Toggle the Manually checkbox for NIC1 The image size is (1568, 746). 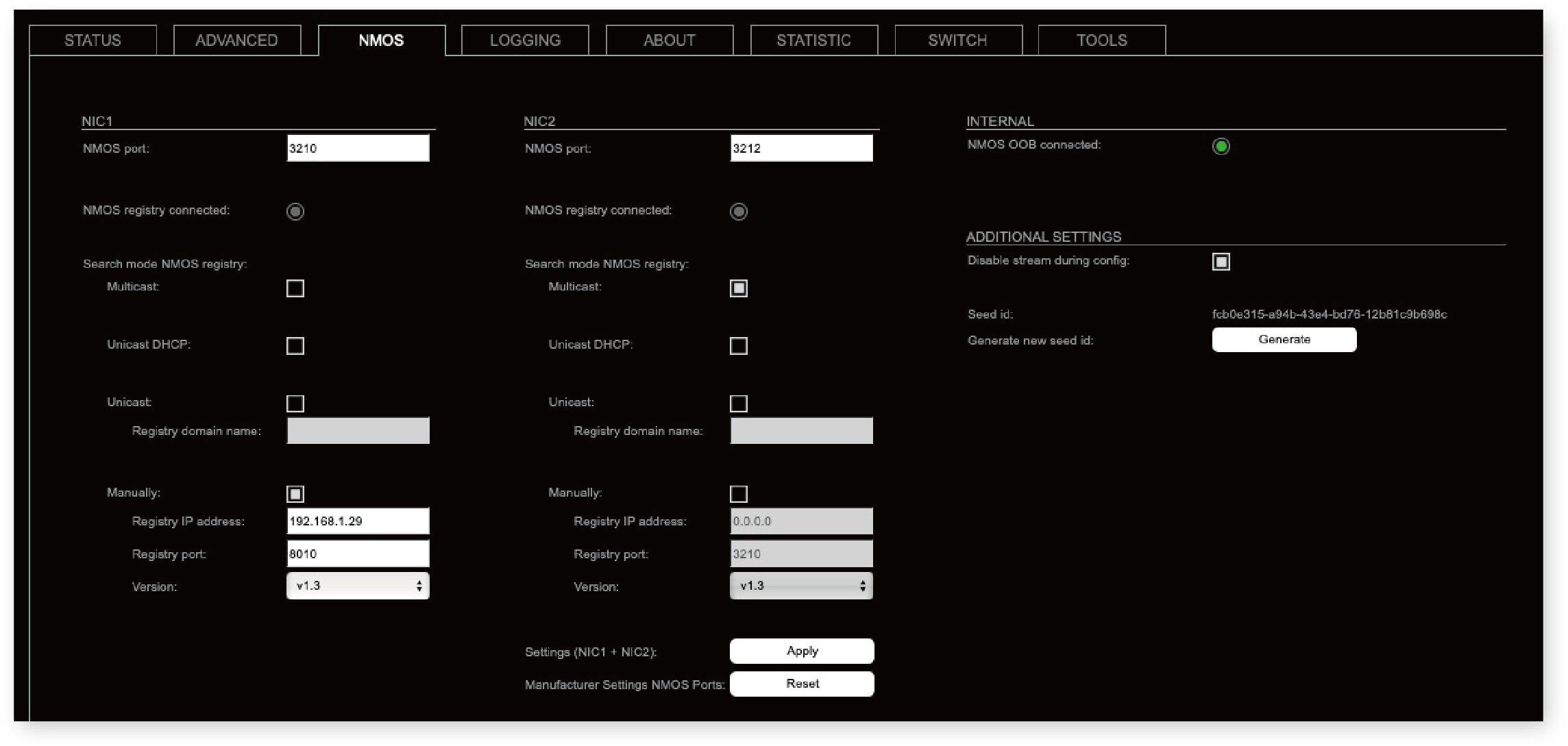[295, 494]
